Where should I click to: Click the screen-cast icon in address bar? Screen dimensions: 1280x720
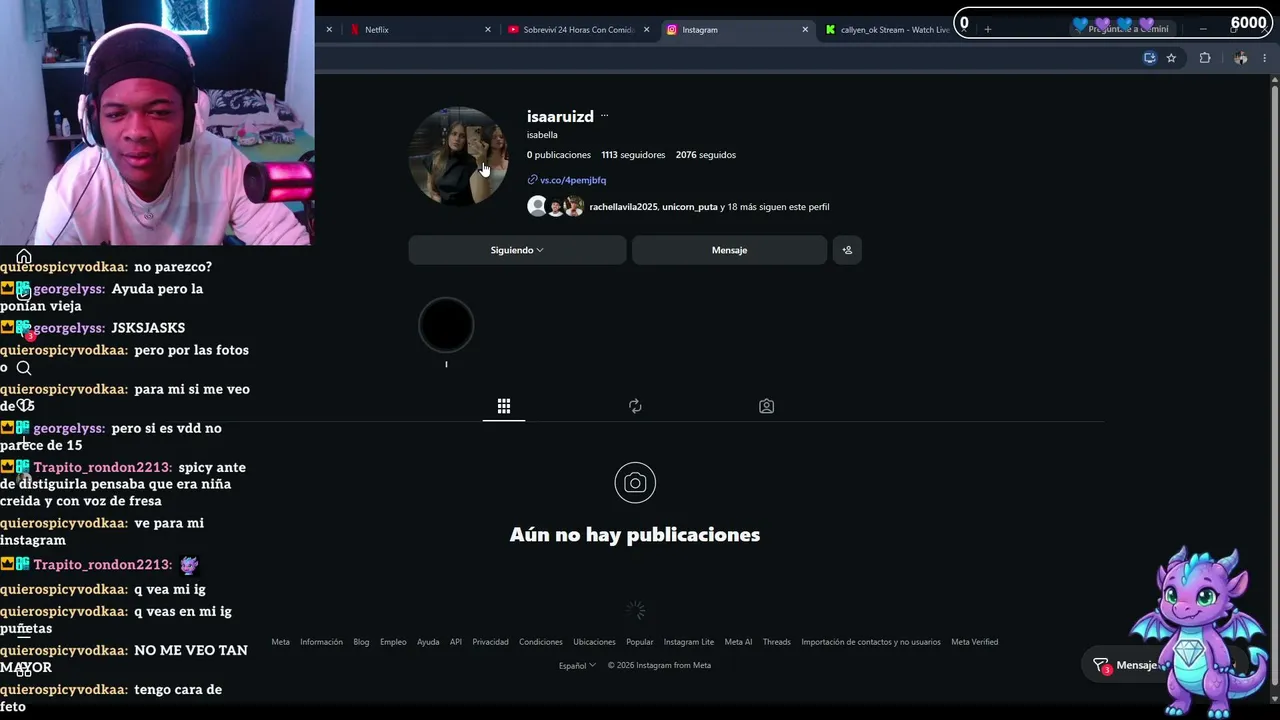tap(1150, 58)
